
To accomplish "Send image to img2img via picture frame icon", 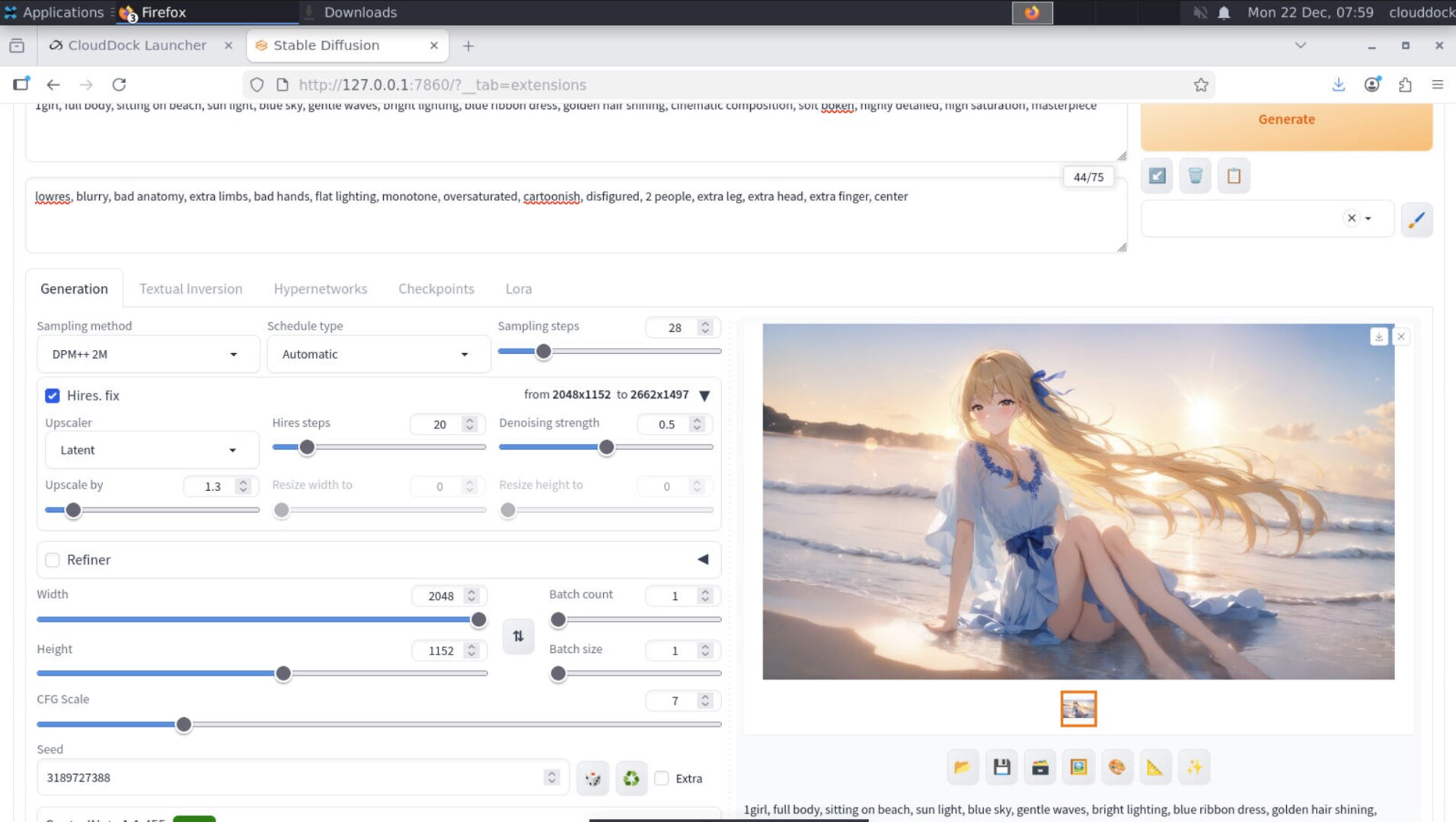I will (x=1078, y=766).
